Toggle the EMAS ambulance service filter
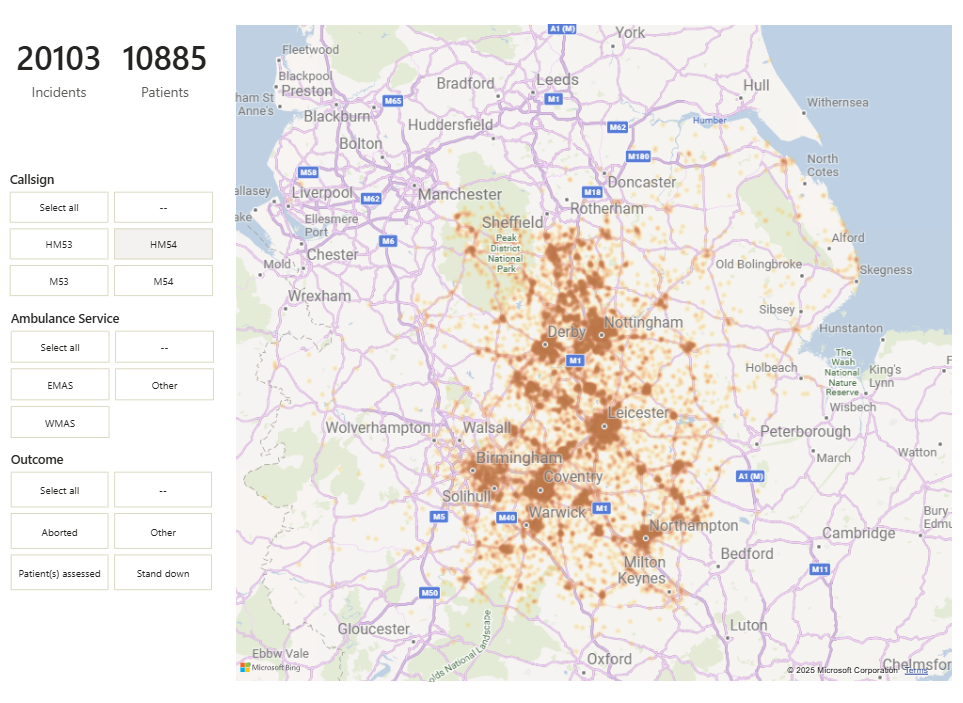 (60, 385)
